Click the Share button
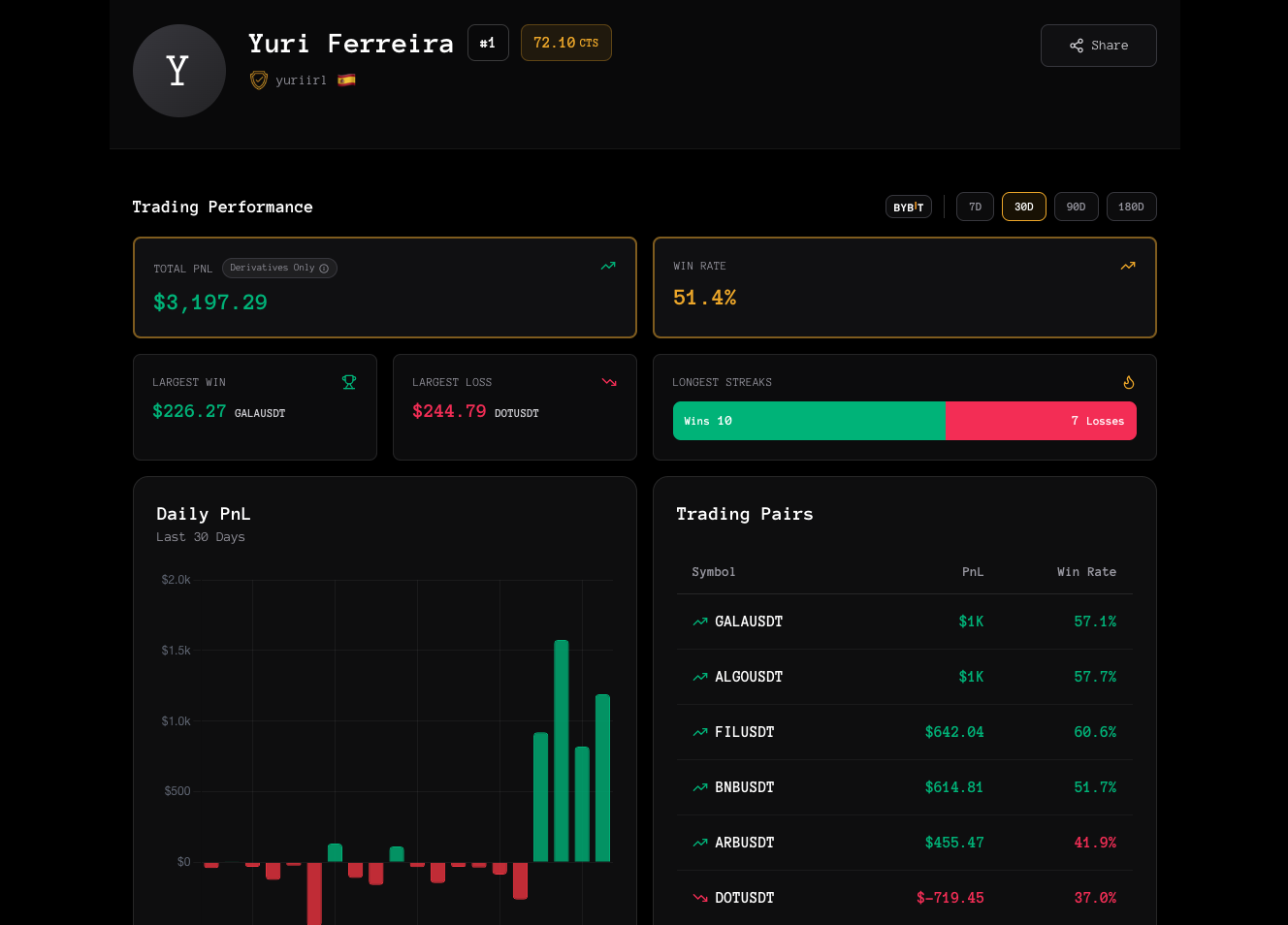This screenshot has height=925, width=1288. 1098,45
